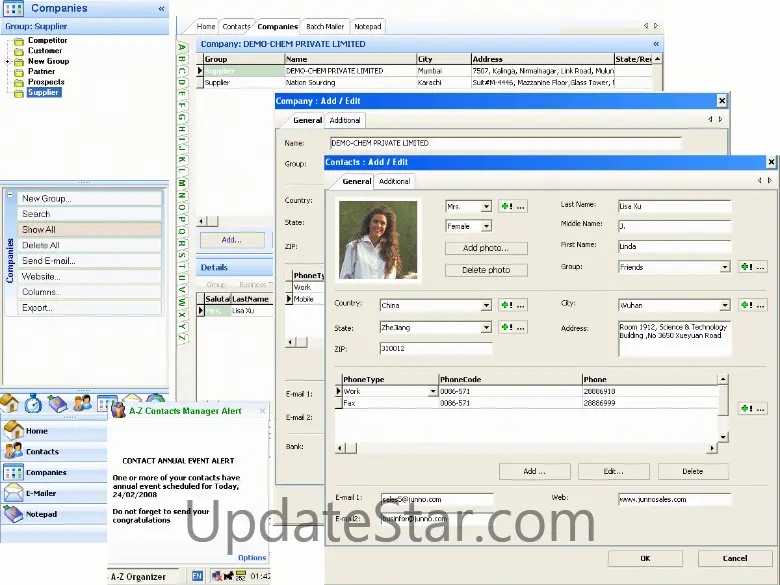The image size is (780, 585).
Task: Collapse the Companies actions panel minus box
Action: (9, 195)
